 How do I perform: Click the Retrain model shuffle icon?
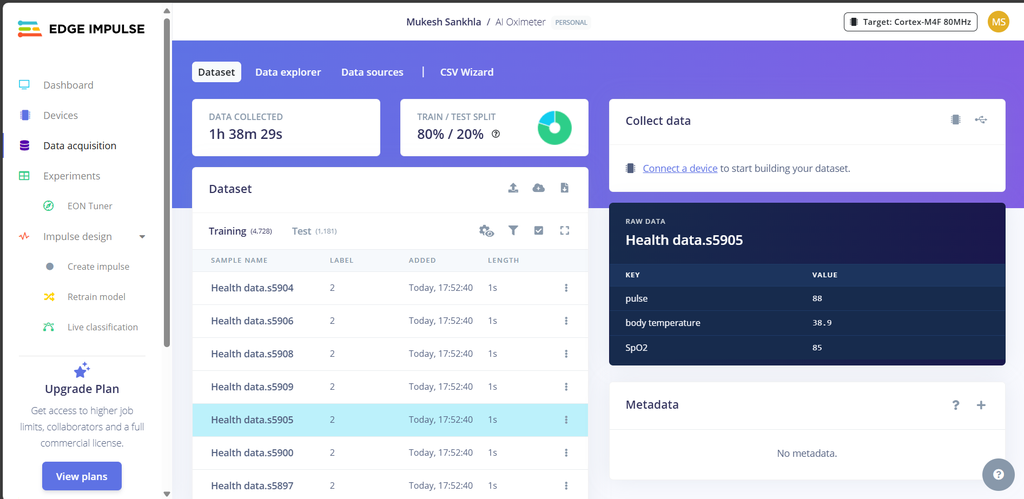(49, 297)
